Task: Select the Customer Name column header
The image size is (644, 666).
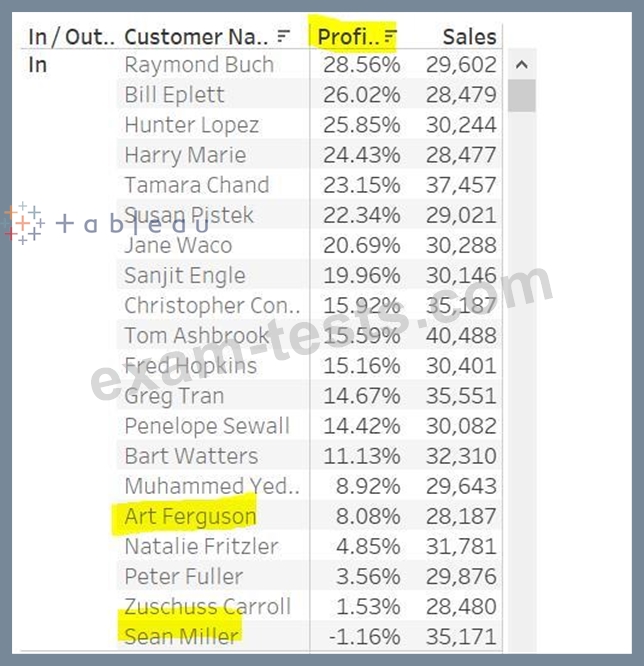Action: (196, 37)
